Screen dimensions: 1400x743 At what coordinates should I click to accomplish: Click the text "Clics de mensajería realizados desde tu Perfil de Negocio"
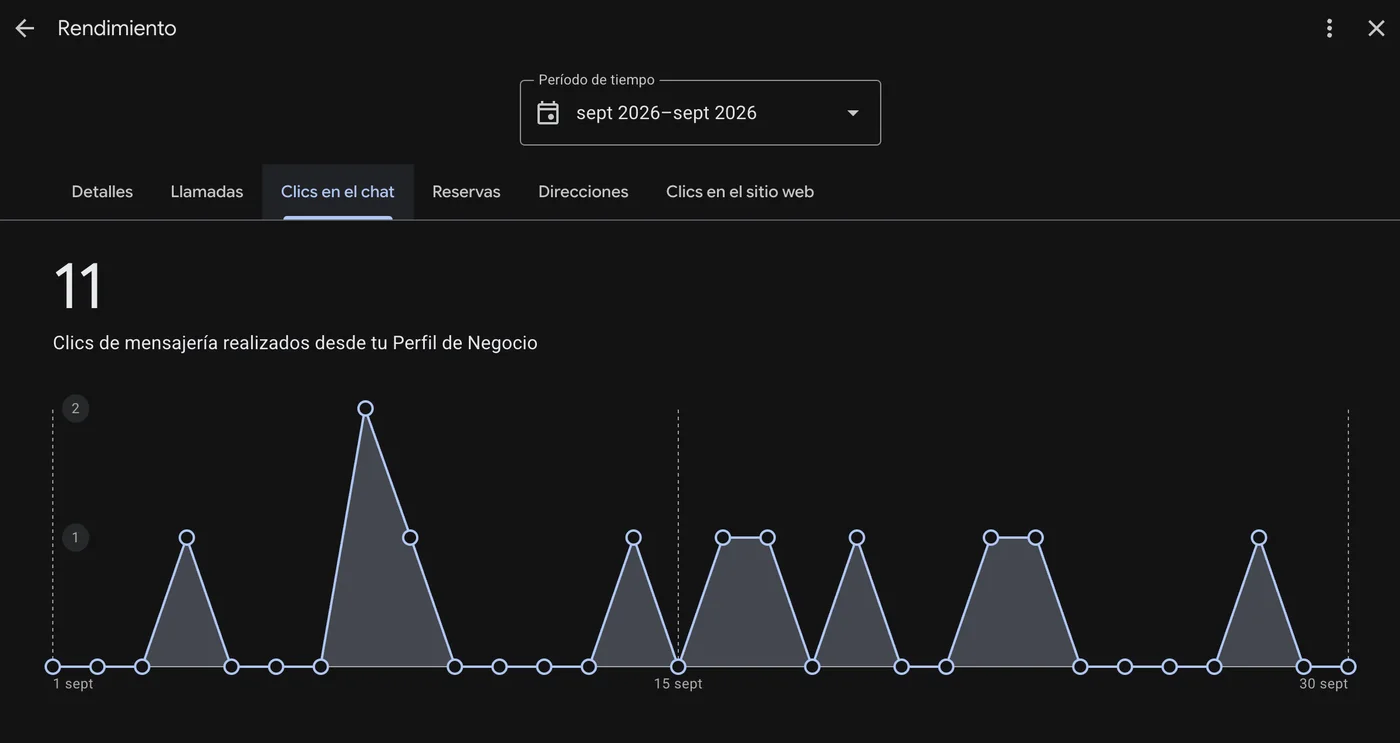(295, 343)
